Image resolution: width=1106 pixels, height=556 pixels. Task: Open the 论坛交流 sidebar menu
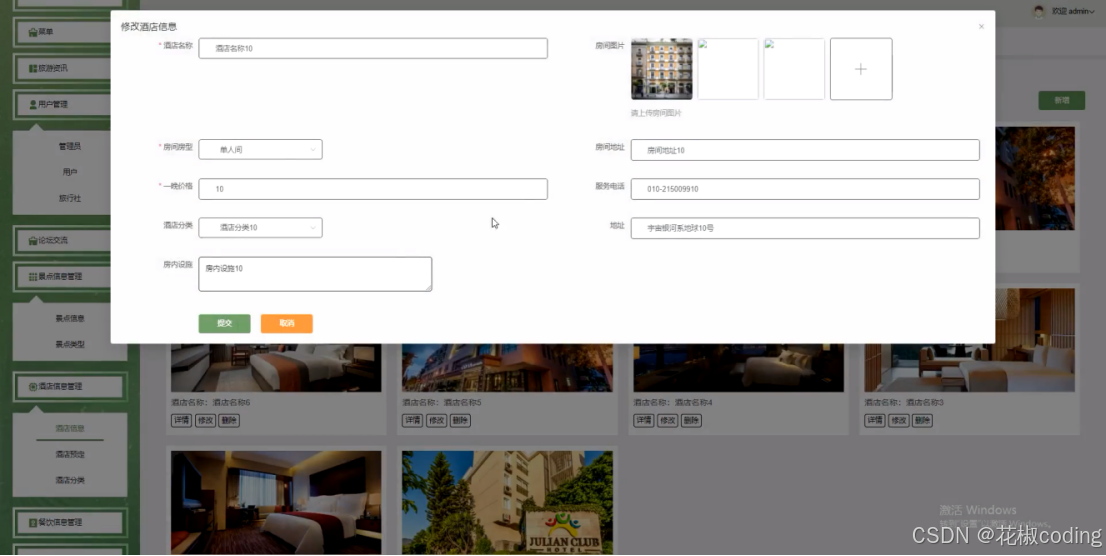[69, 241]
